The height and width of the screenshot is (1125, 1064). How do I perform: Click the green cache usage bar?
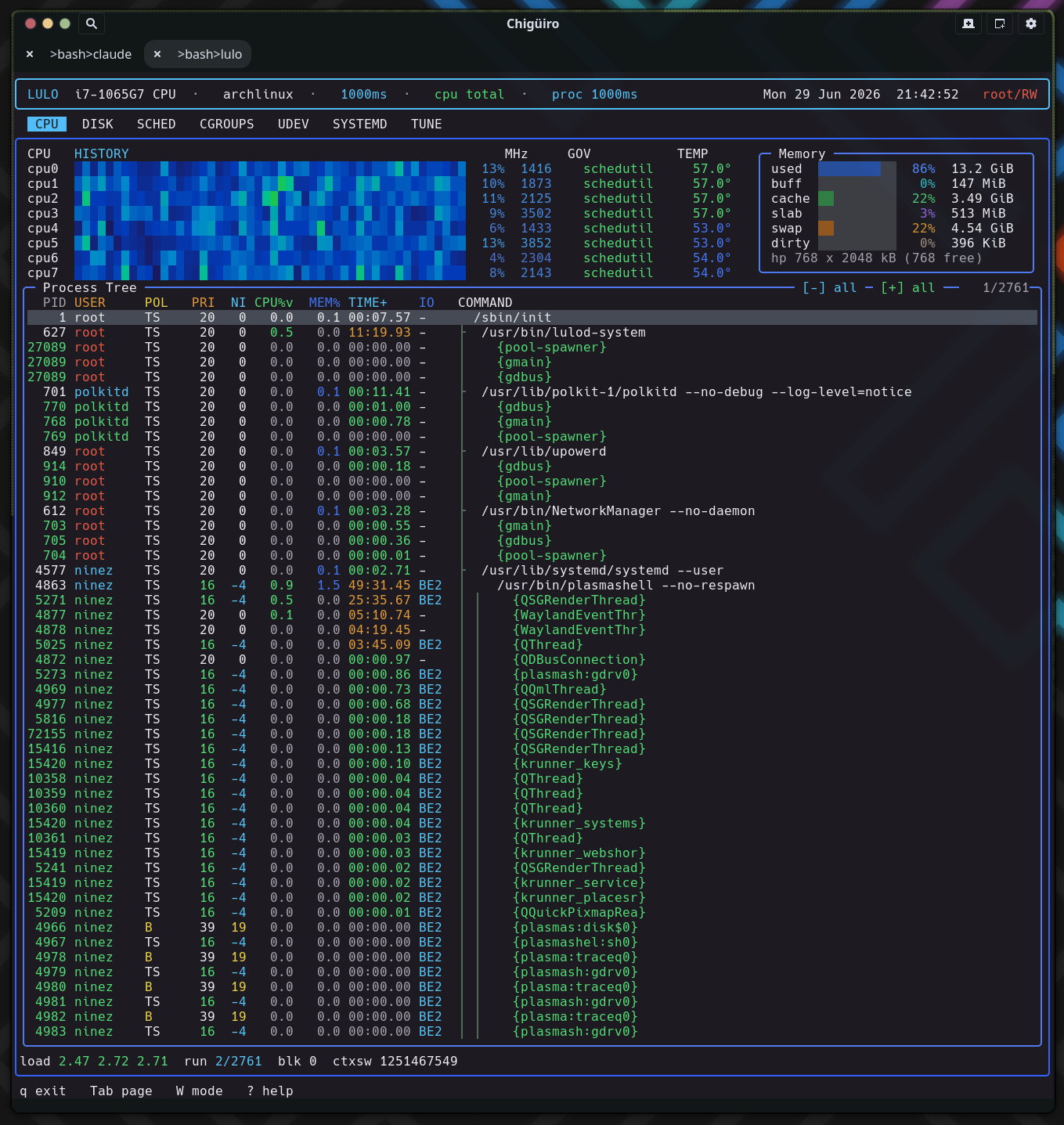[826, 198]
